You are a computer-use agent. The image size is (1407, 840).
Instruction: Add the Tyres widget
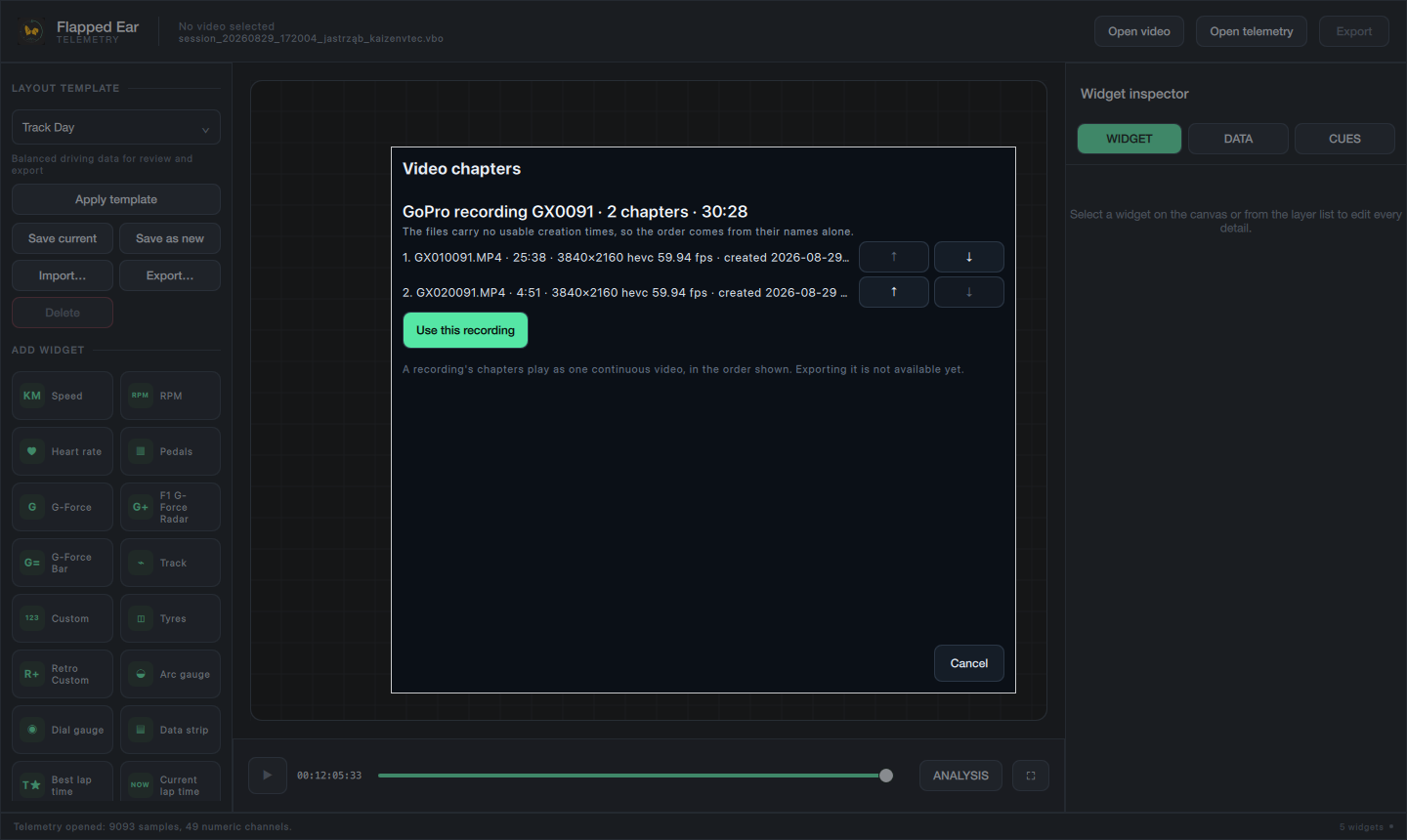[170, 618]
